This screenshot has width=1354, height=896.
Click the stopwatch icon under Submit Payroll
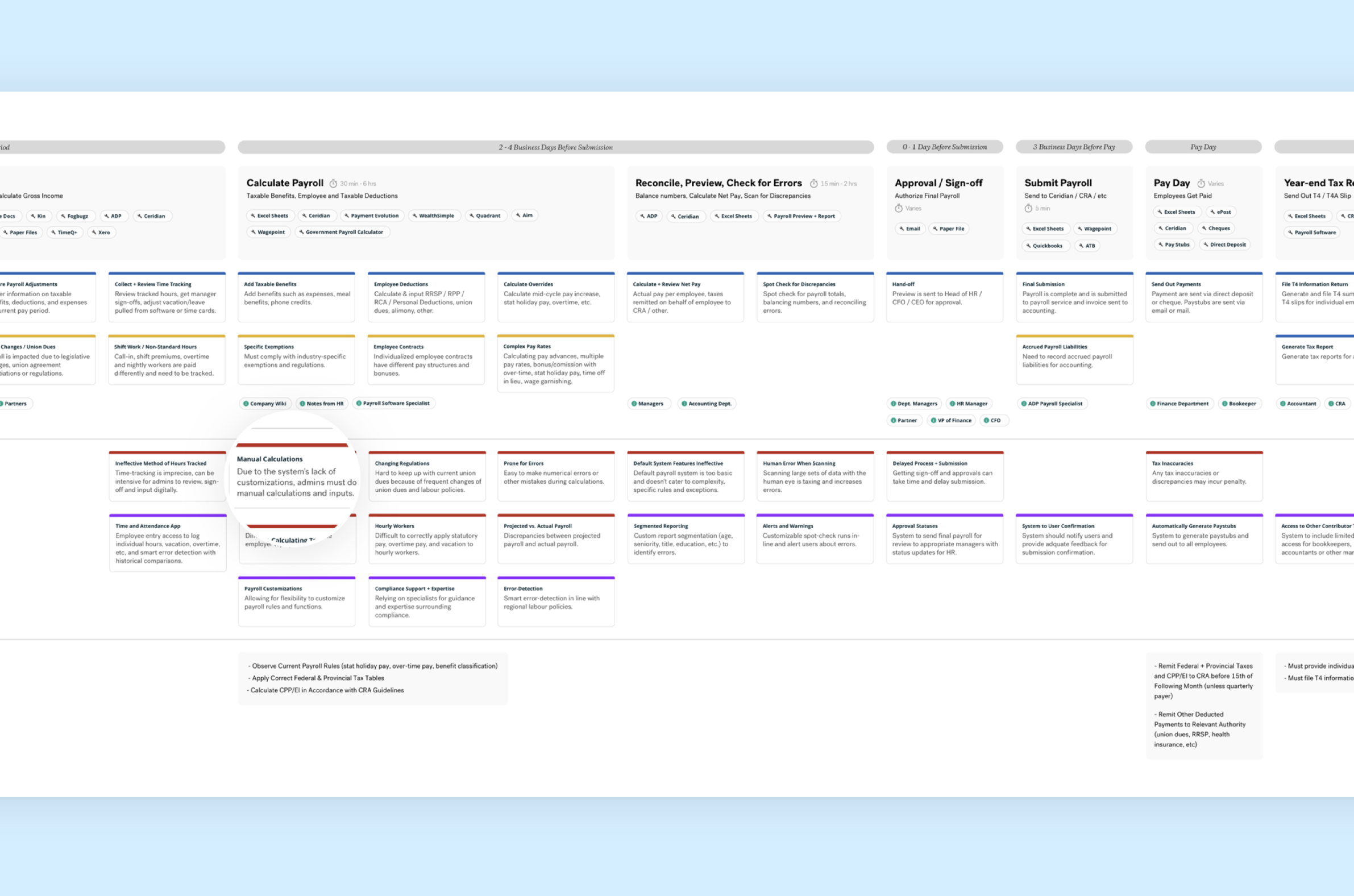pyautogui.click(x=1028, y=208)
